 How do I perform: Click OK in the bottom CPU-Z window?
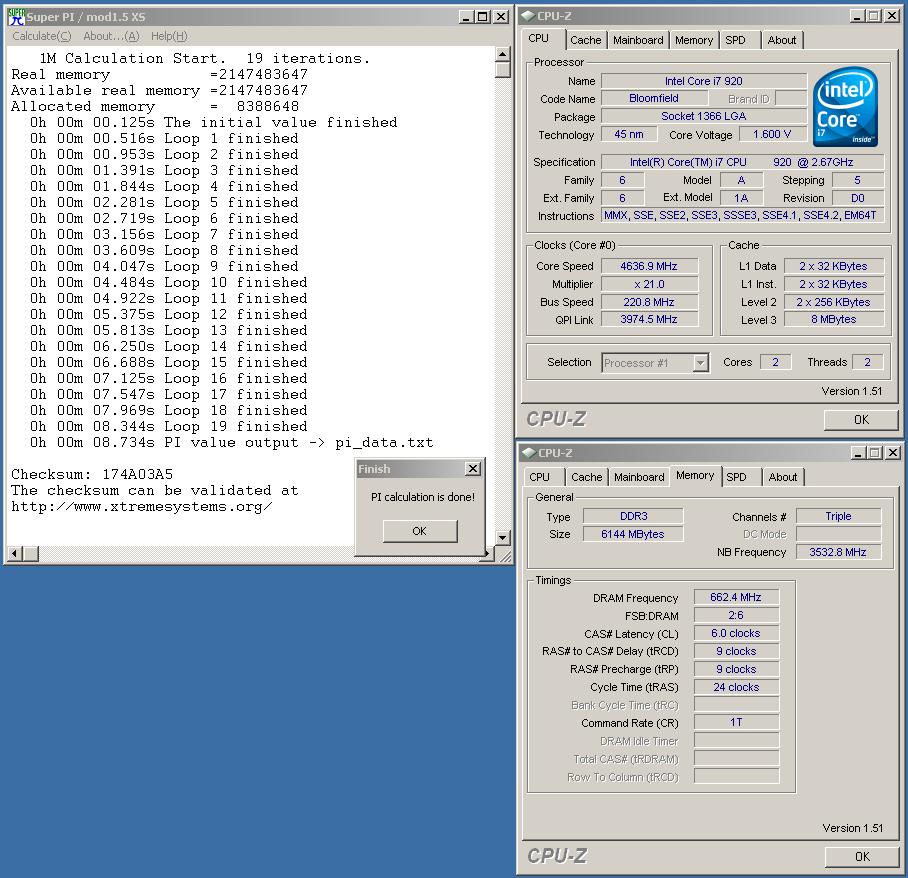tap(862, 856)
